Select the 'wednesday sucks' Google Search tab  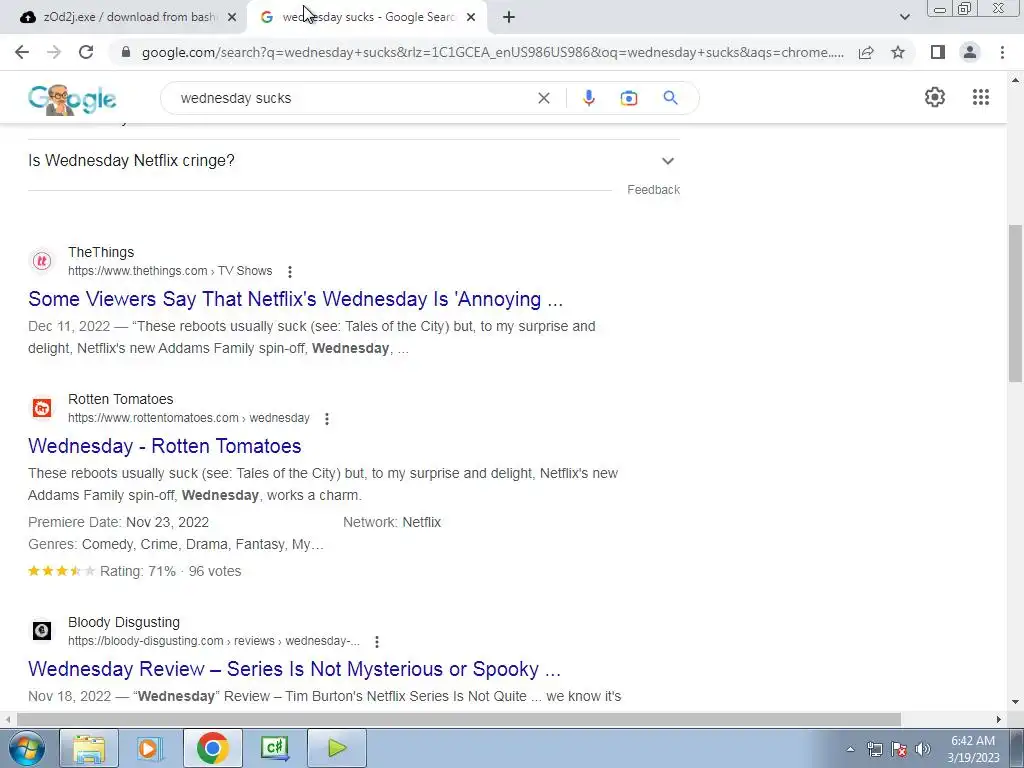pyautogui.click(x=368, y=17)
